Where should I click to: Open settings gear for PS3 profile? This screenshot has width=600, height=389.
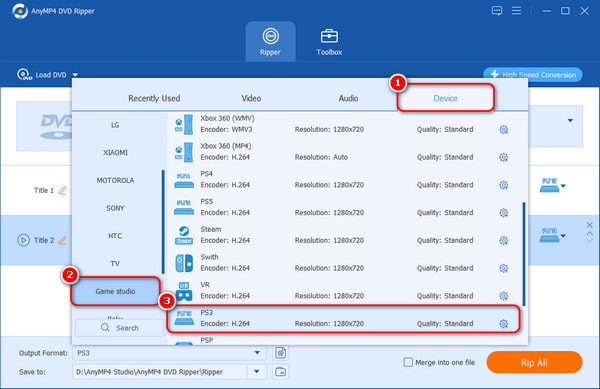coord(504,324)
